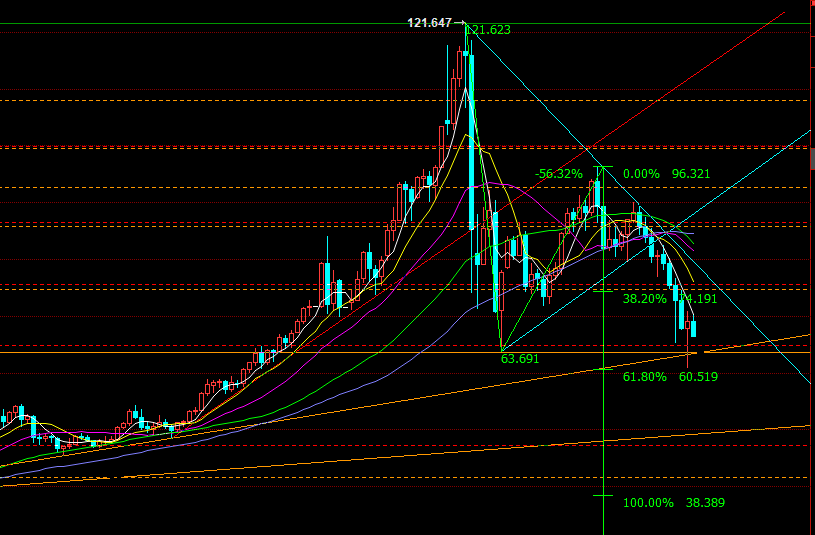Click the 121.647 peak price label
This screenshot has width=815, height=535.
pos(429,23)
